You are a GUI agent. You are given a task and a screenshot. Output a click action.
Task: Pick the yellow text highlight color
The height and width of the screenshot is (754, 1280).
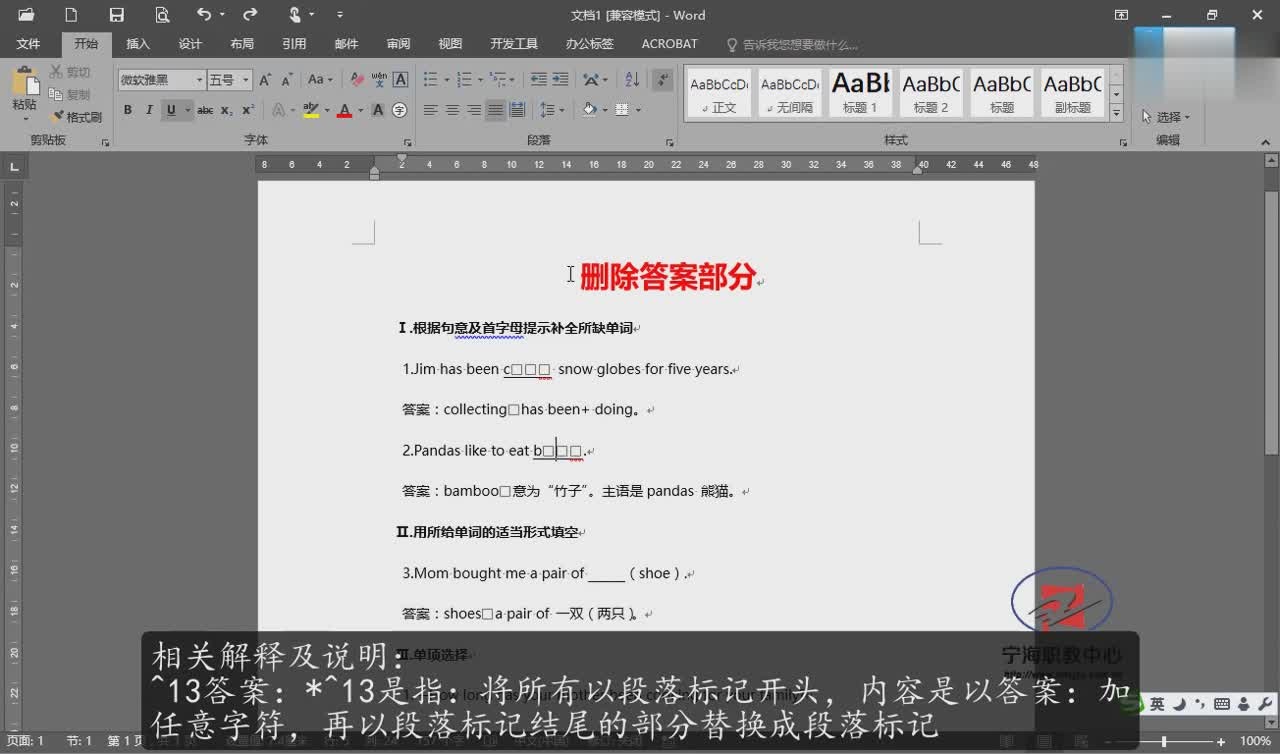(310, 110)
